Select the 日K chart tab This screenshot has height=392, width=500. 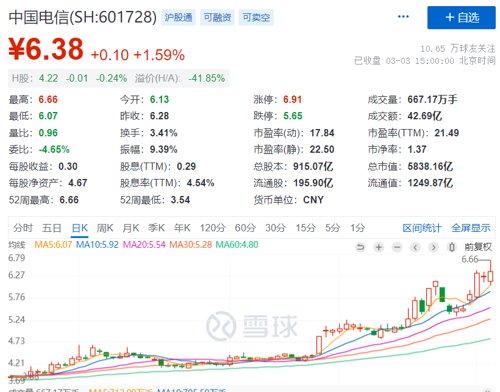click(x=80, y=228)
